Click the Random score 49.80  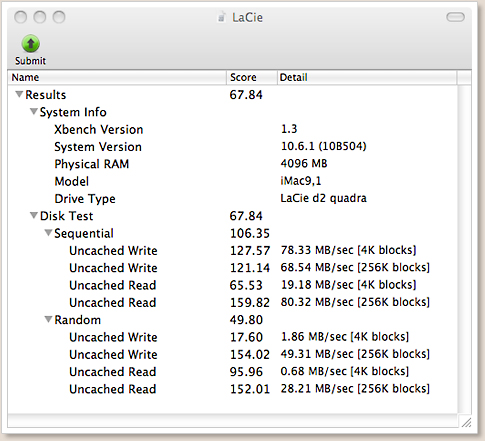point(246,320)
